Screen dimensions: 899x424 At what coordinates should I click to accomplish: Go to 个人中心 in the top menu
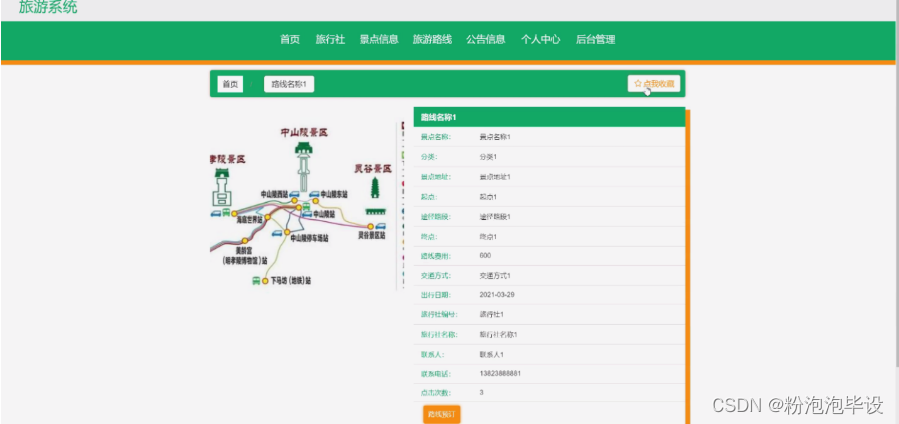click(x=540, y=40)
